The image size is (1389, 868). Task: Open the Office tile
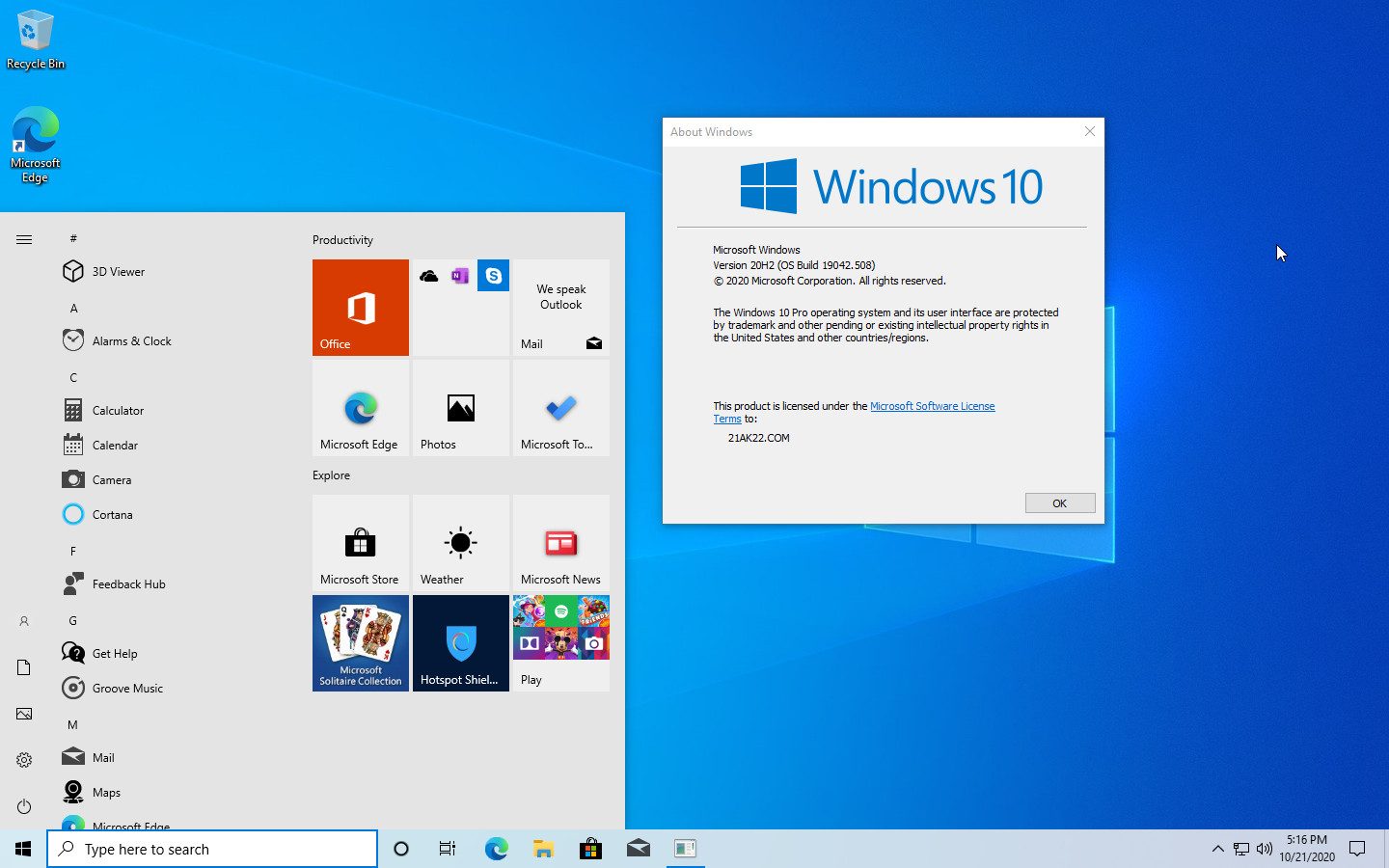point(361,308)
